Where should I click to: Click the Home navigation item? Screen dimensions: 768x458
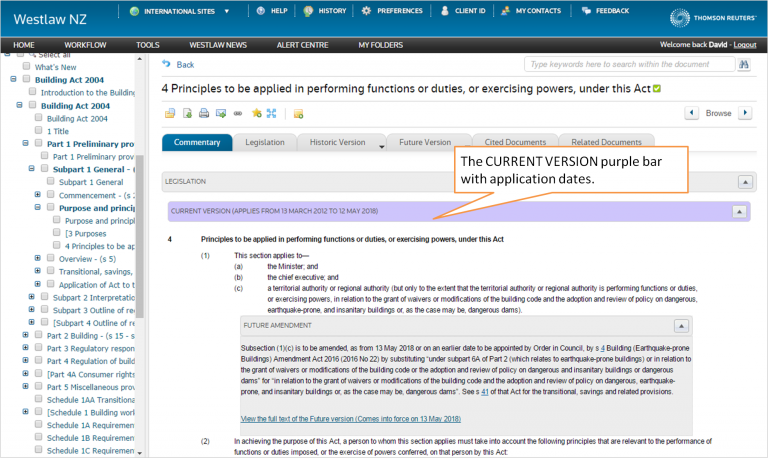tap(24, 45)
